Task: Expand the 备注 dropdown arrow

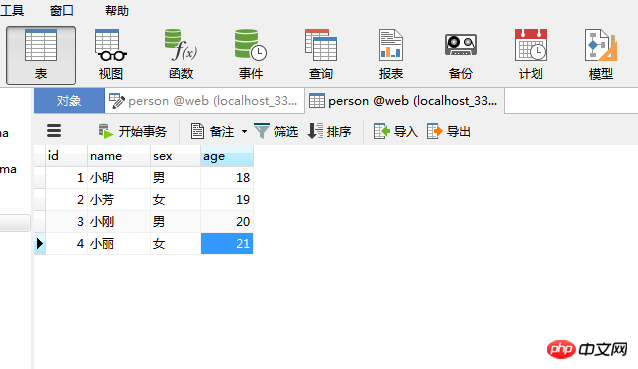Action: pos(244,131)
